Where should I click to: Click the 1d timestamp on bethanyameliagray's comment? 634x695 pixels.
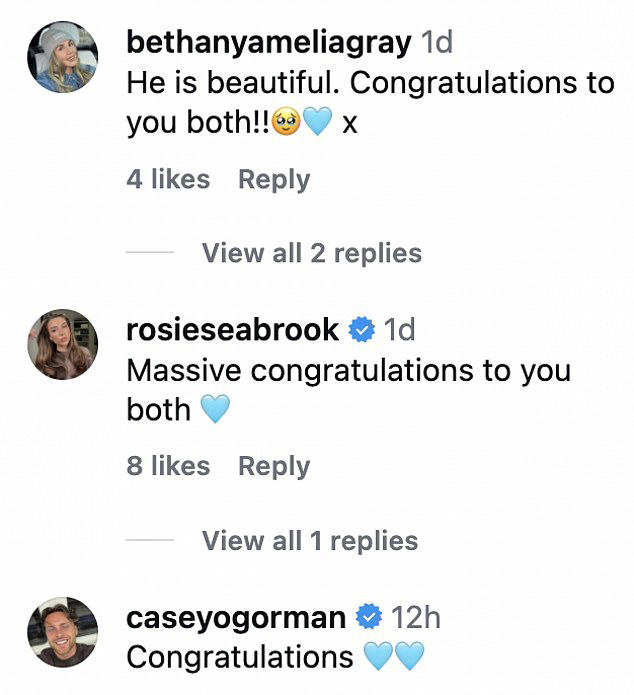436,42
